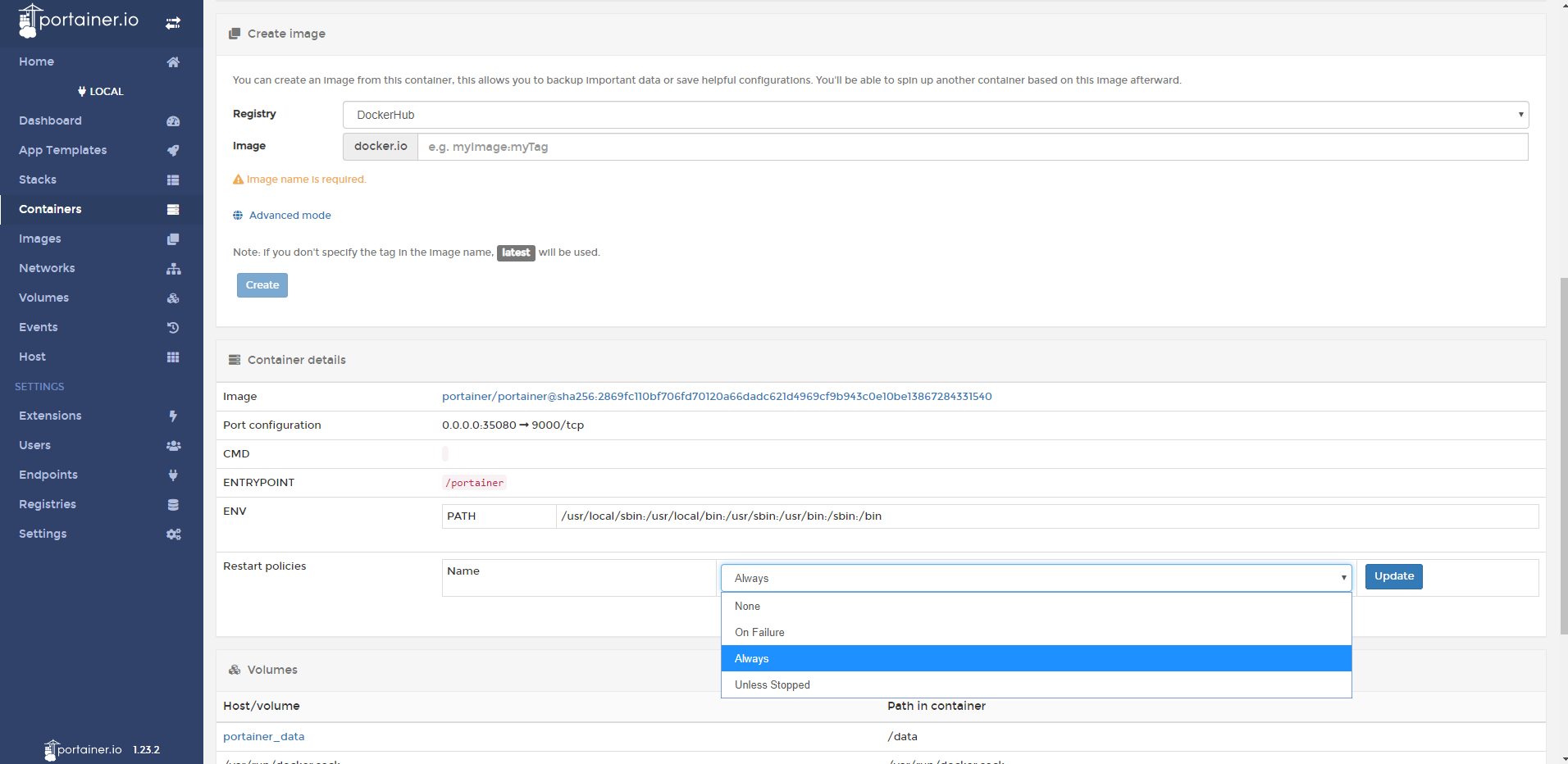Click the Volumes section header icon
Image resolution: width=1568 pixels, height=764 pixels.
point(235,670)
